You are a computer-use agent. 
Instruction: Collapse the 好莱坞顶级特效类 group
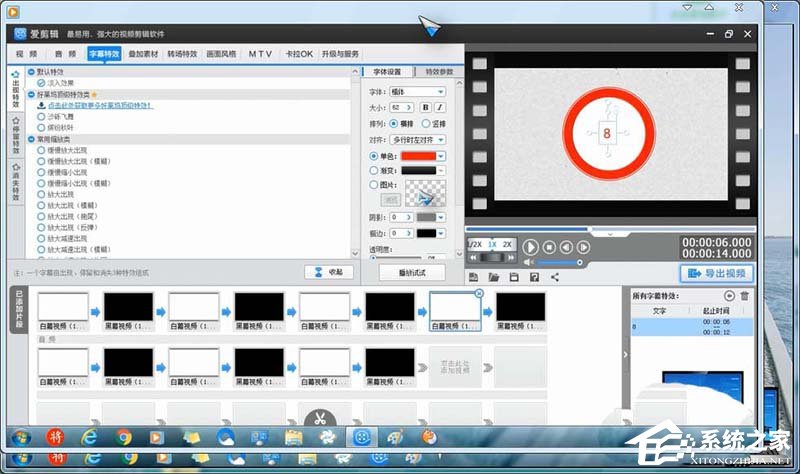point(32,94)
